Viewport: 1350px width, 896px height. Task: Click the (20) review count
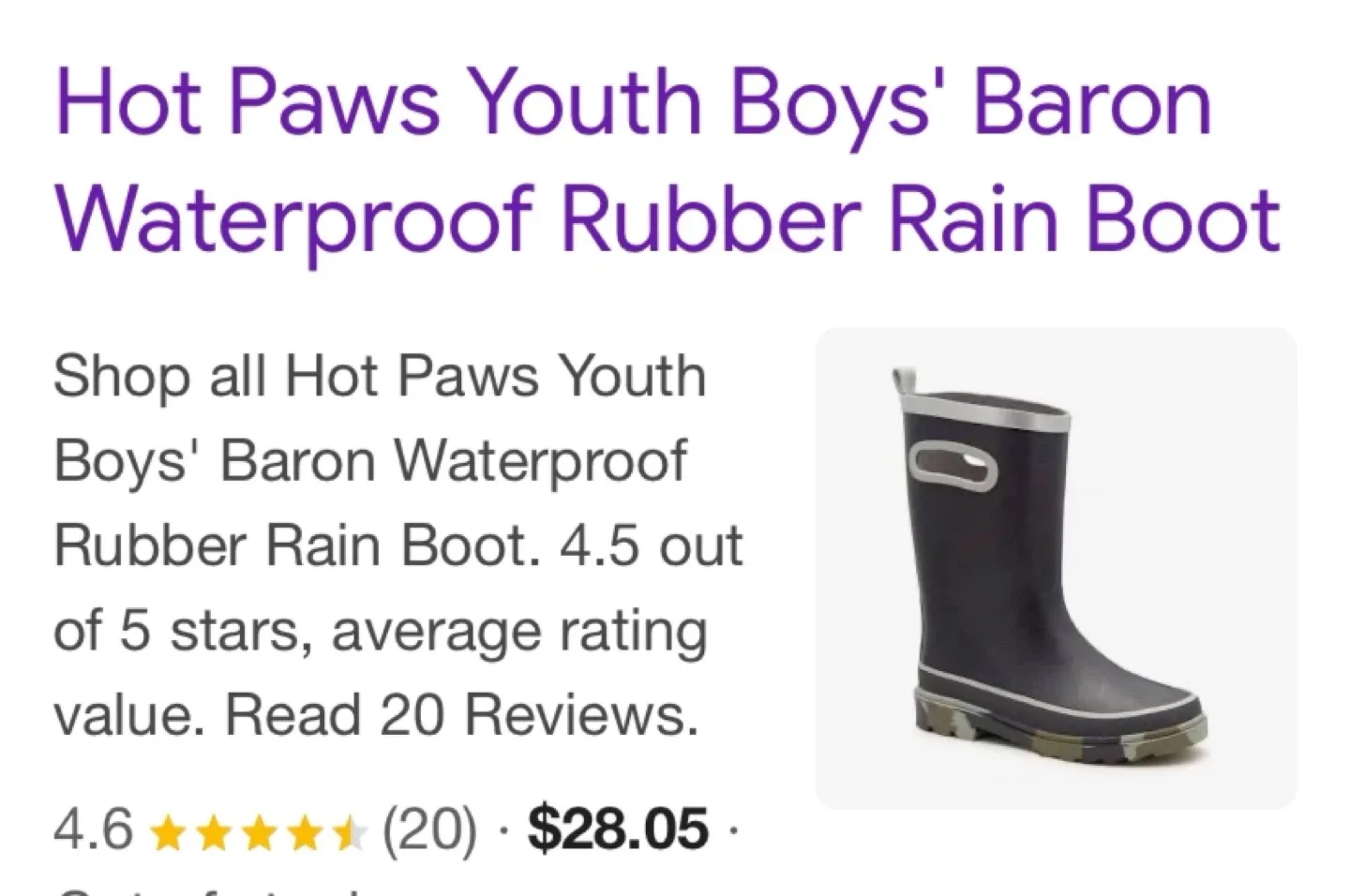point(428,829)
